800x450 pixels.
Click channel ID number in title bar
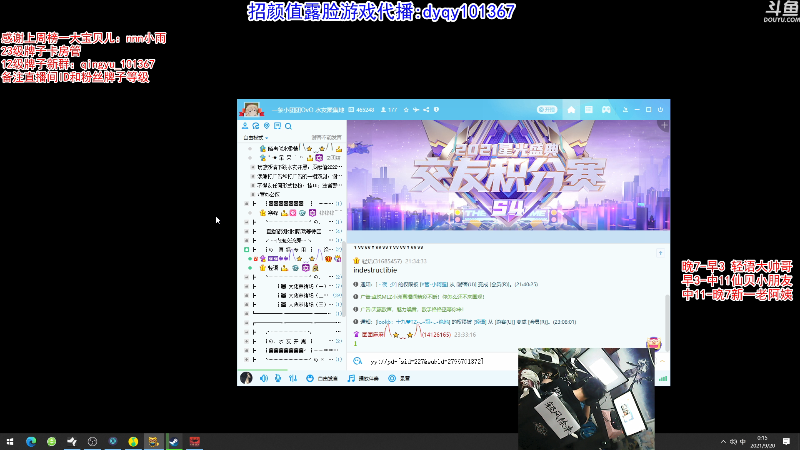point(365,110)
